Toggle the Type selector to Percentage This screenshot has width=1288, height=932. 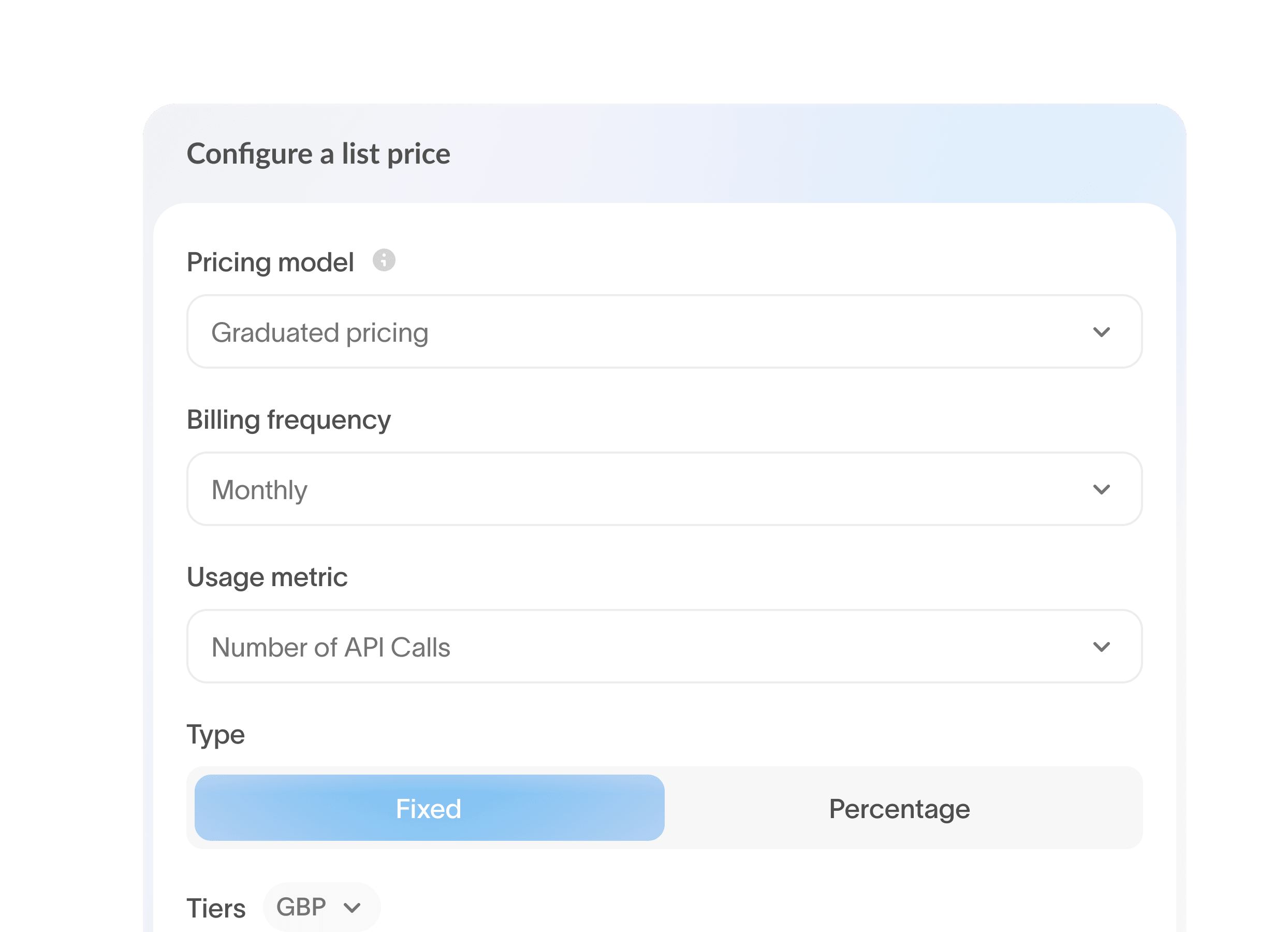[x=900, y=808]
